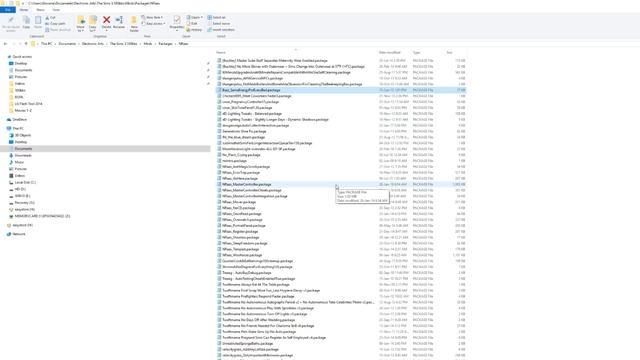The image size is (640, 360).
Task: Select 4D Lighting Tweaks - Balanced.package
Action: (x=341, y=114)
